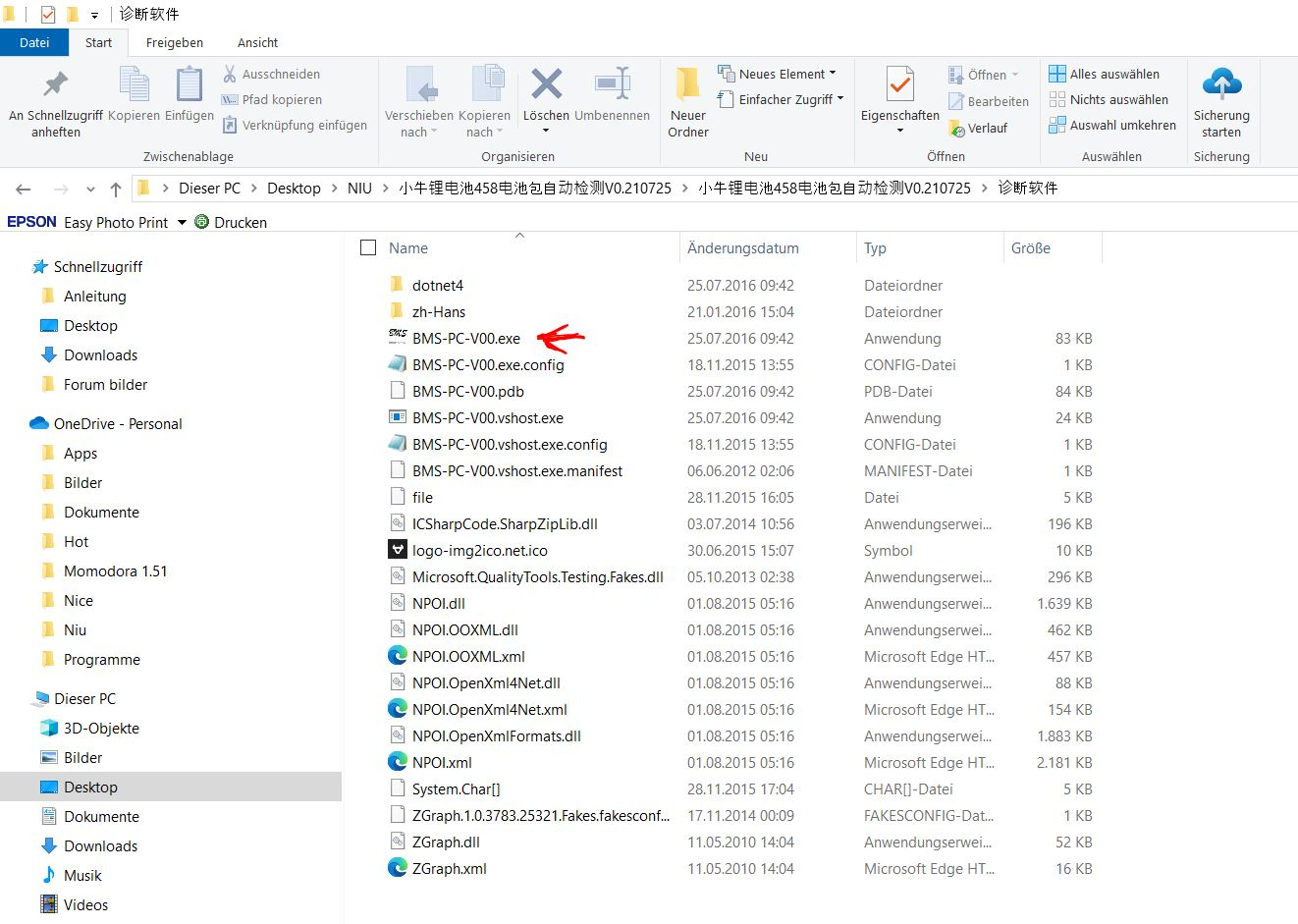
Task: Open Eigenschaften properties icon
Action: (899, 85)
